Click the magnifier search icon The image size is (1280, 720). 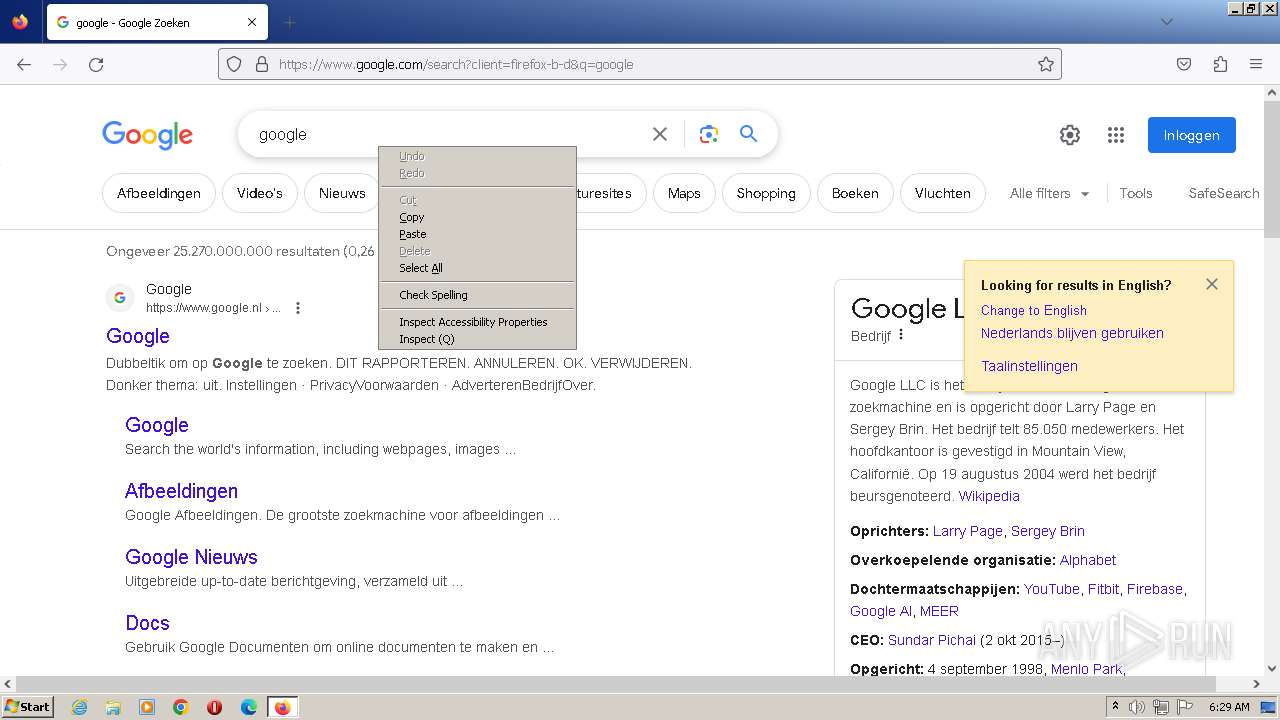748,134
